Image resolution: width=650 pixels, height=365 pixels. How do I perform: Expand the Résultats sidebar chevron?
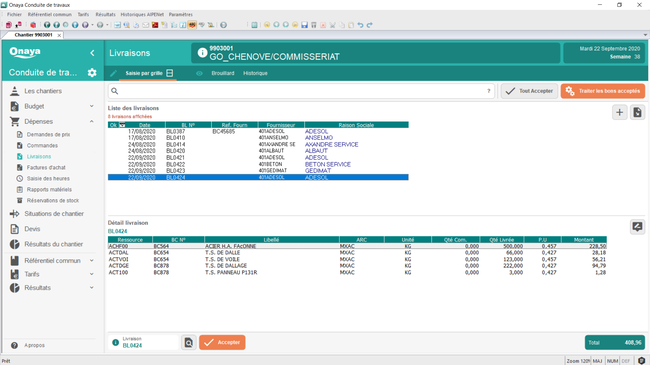click(92, 287)
